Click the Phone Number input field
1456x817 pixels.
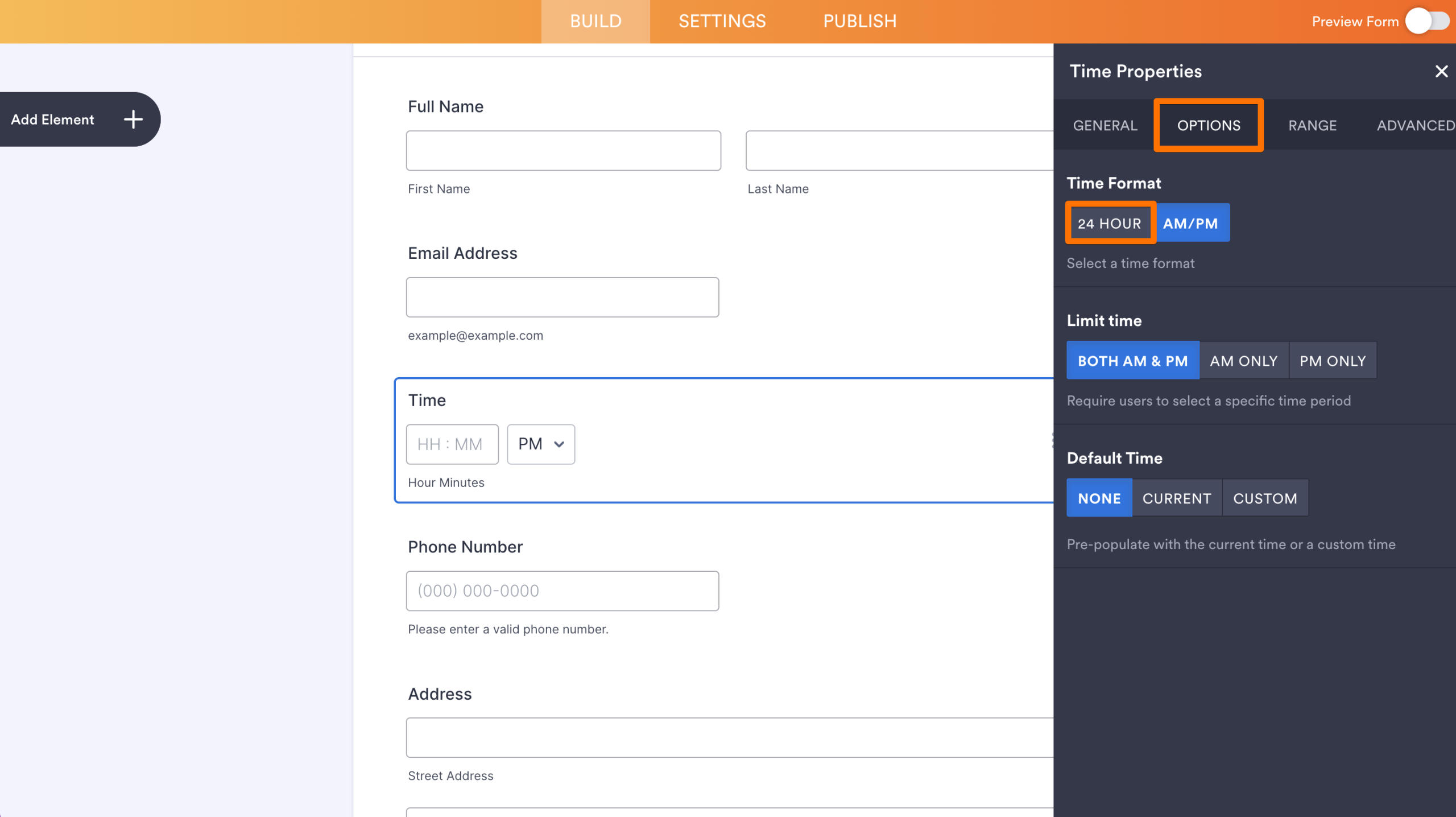(x=562, y=591)
